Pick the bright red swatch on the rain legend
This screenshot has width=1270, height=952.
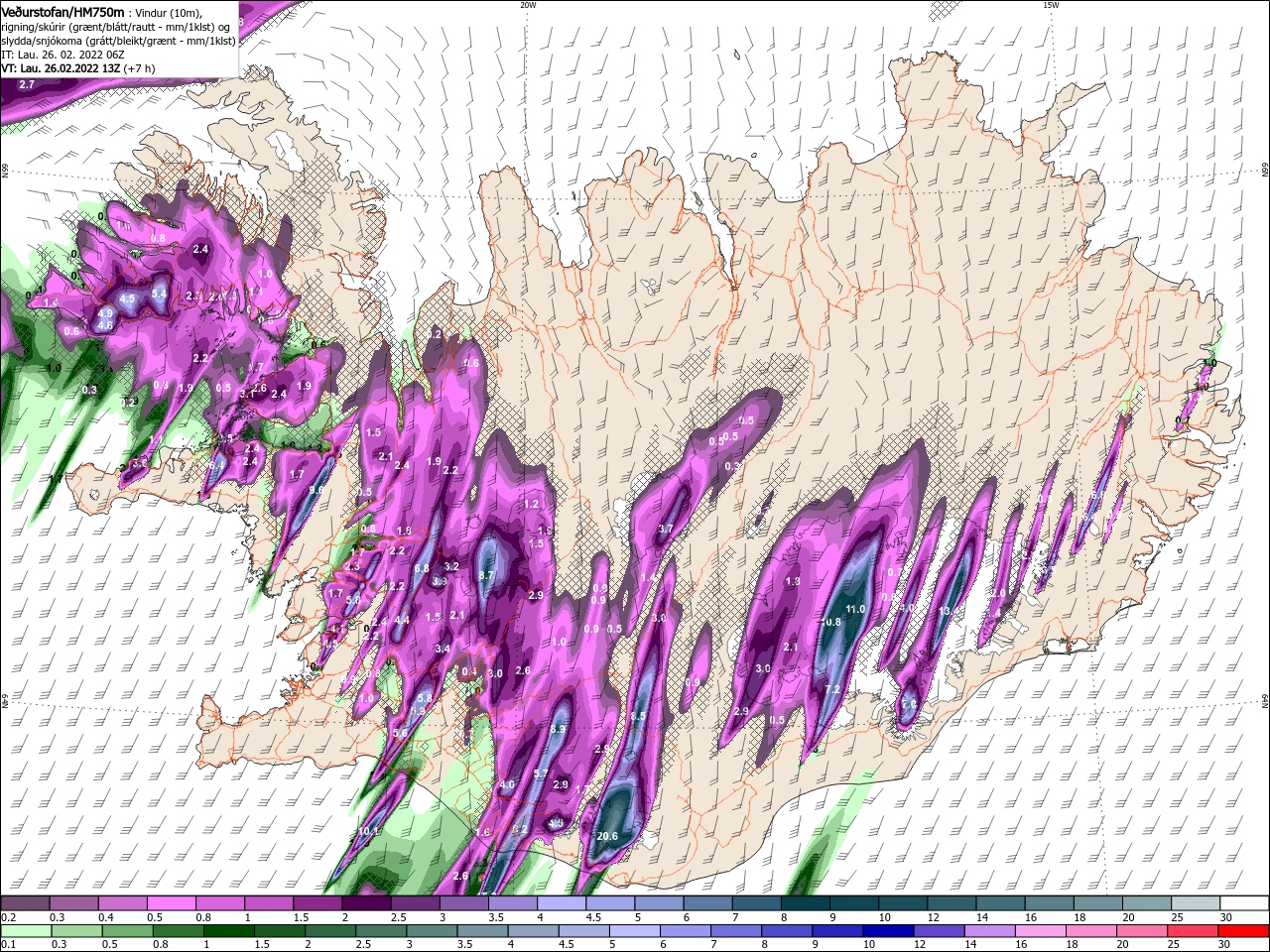[x=1244, y=930]
